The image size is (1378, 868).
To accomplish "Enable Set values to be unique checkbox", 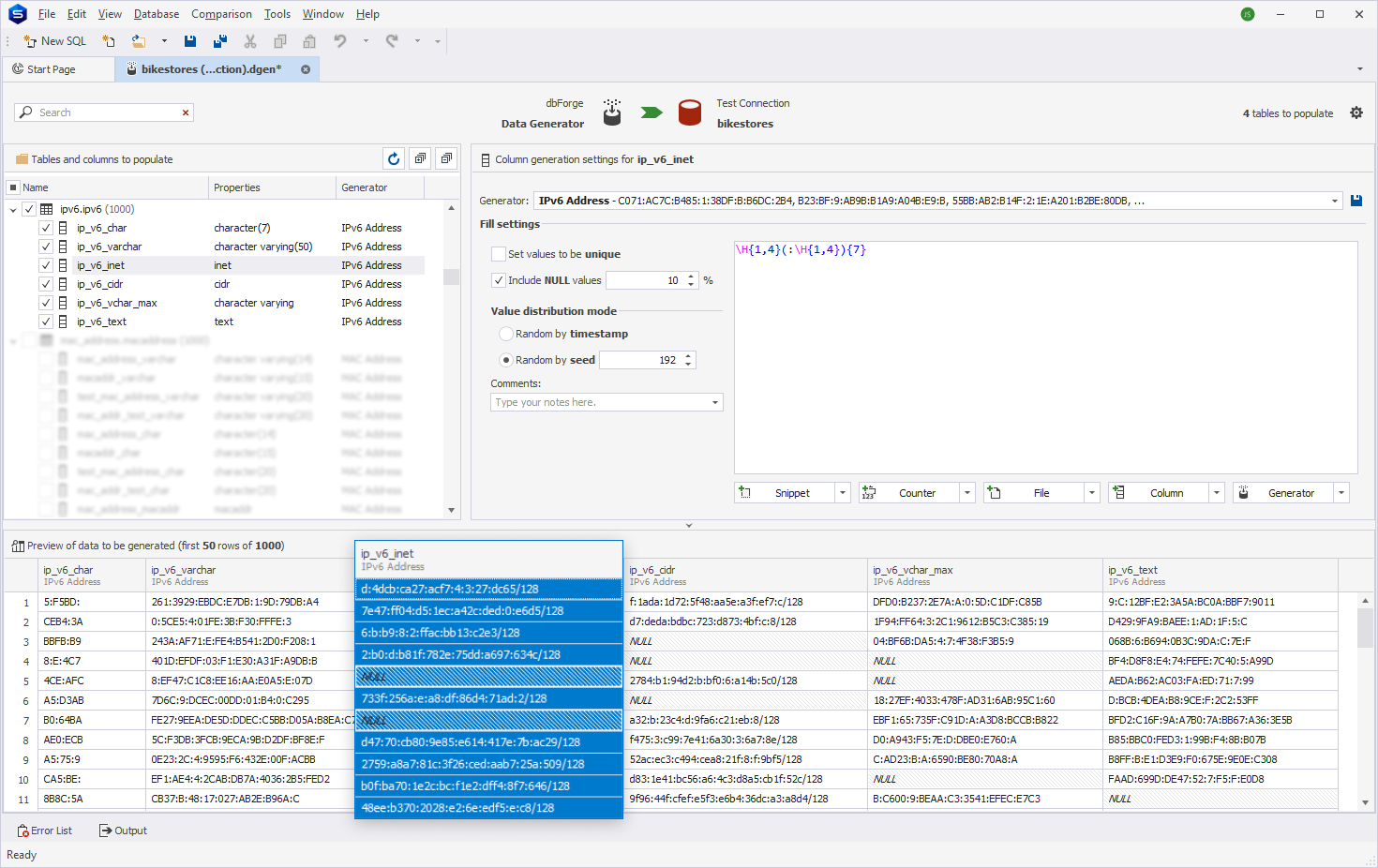I will click(x=499, y=254).
